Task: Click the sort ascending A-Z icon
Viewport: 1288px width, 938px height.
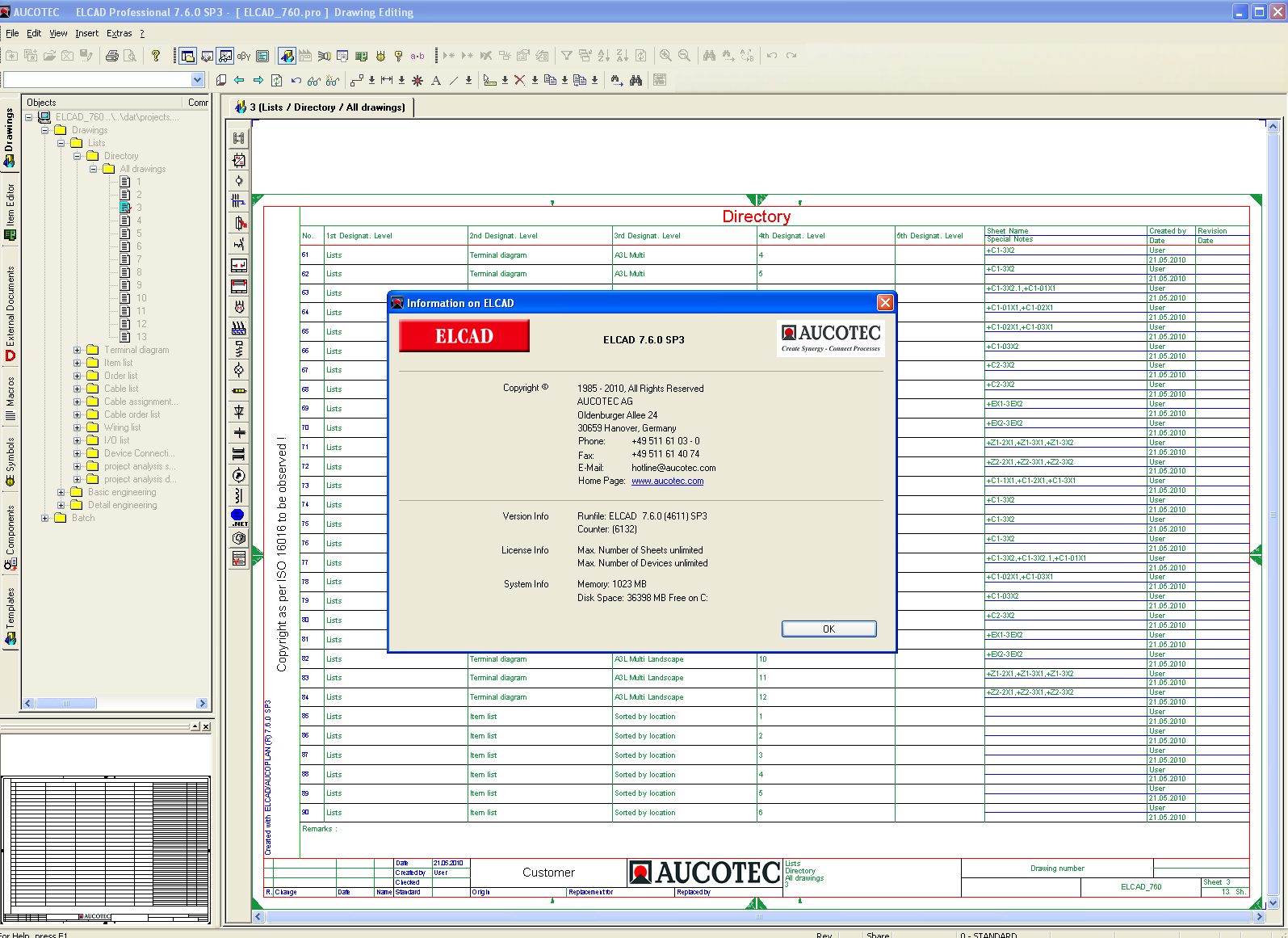Action: (604, 56)
